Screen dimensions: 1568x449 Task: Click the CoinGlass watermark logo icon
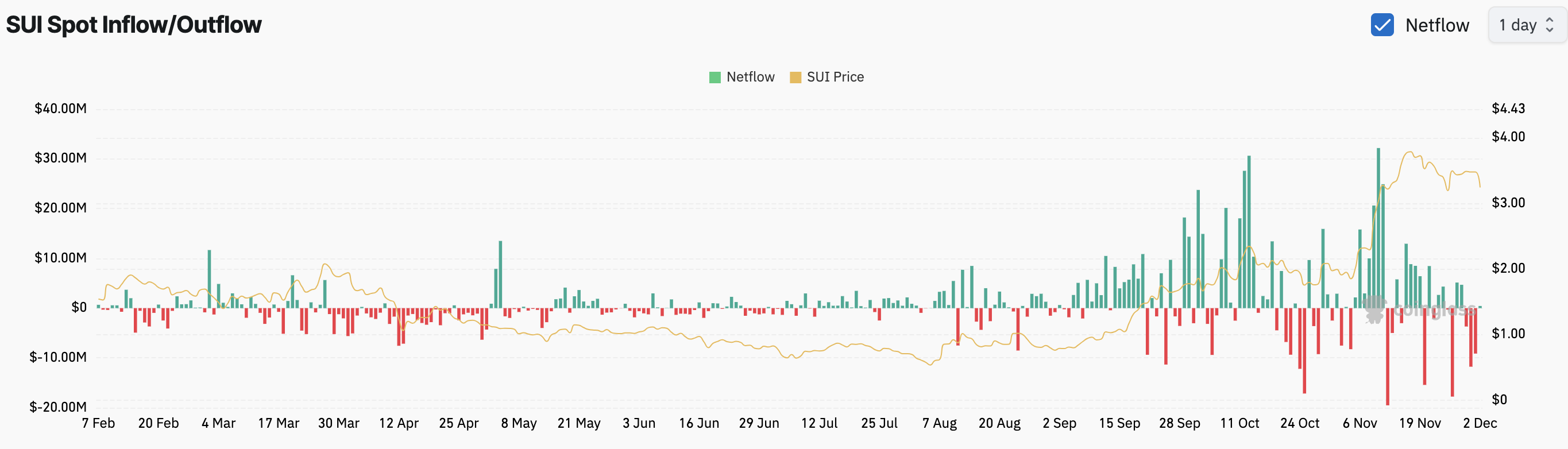[1375, 309]
